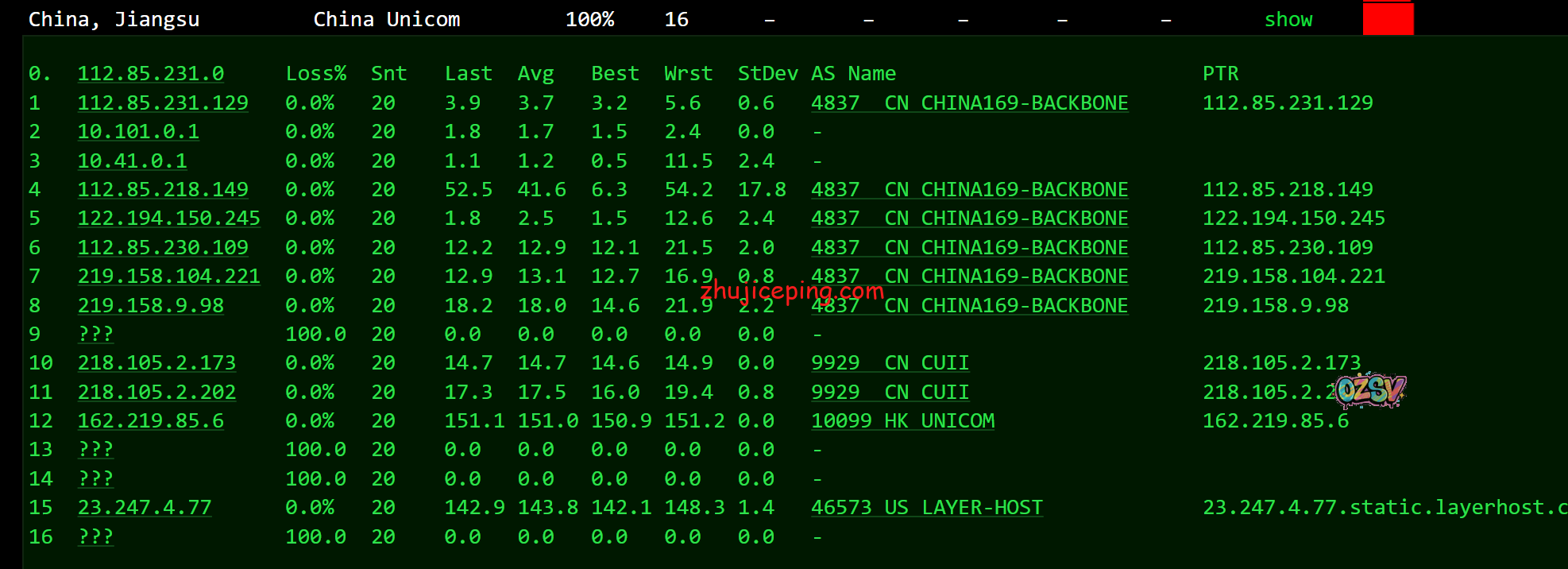Select IP link 122.194.150.245
1568x569 pixels.
tap(168, 219)
